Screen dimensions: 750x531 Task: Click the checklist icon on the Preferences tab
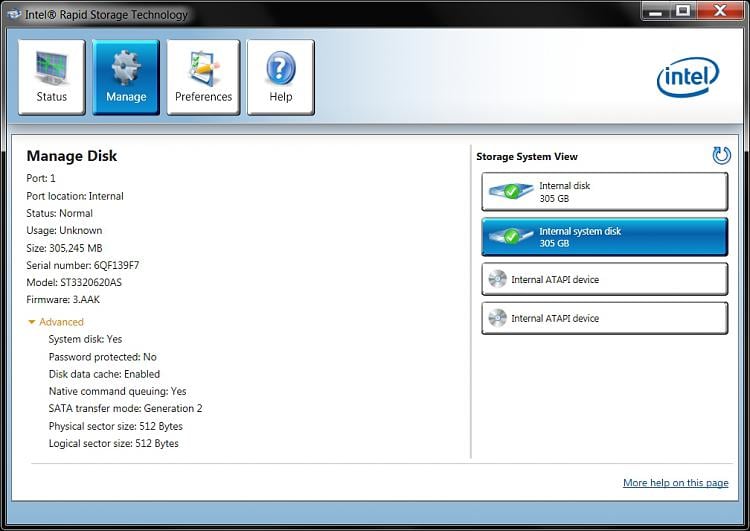coord(203,68)
